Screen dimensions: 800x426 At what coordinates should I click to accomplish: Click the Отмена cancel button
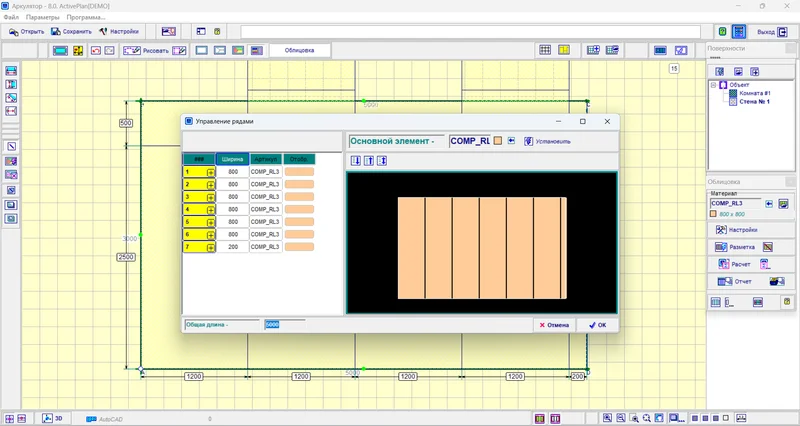pos(554,325)
